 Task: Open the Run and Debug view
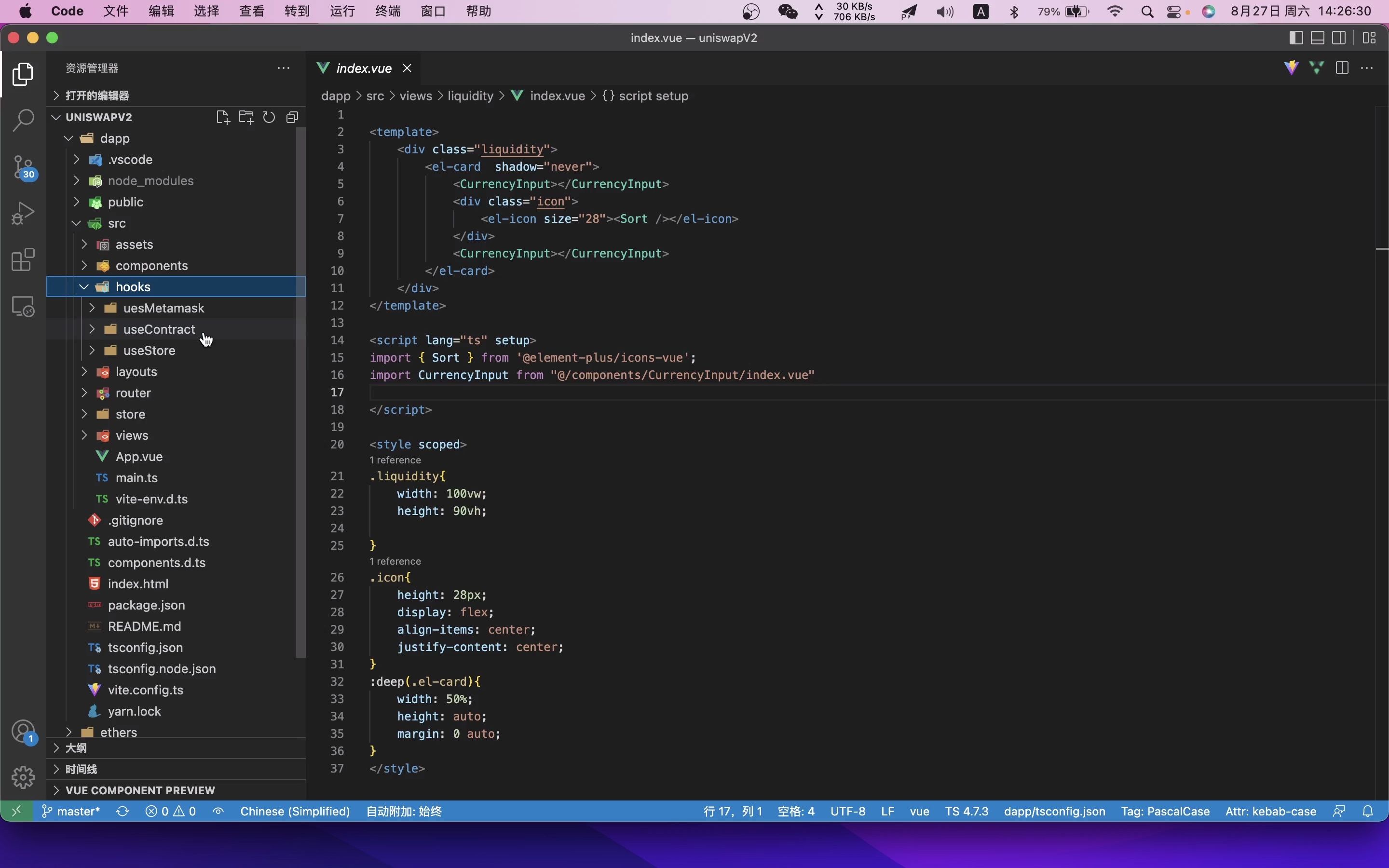(x=23, y=214)
